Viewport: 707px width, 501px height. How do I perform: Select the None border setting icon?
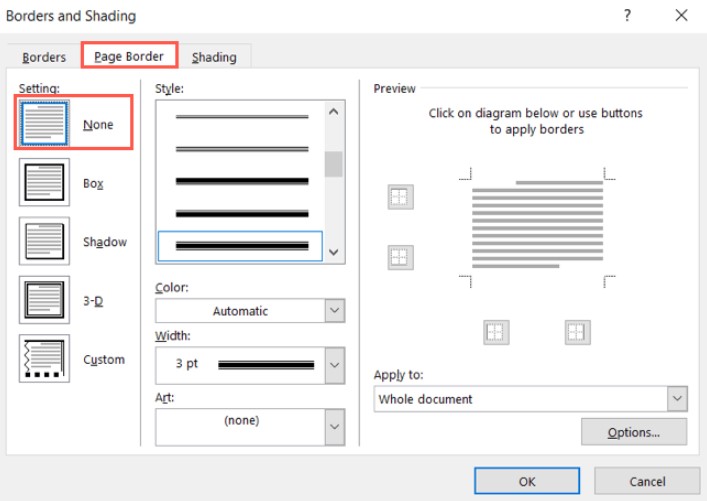(x=44, y=123)
